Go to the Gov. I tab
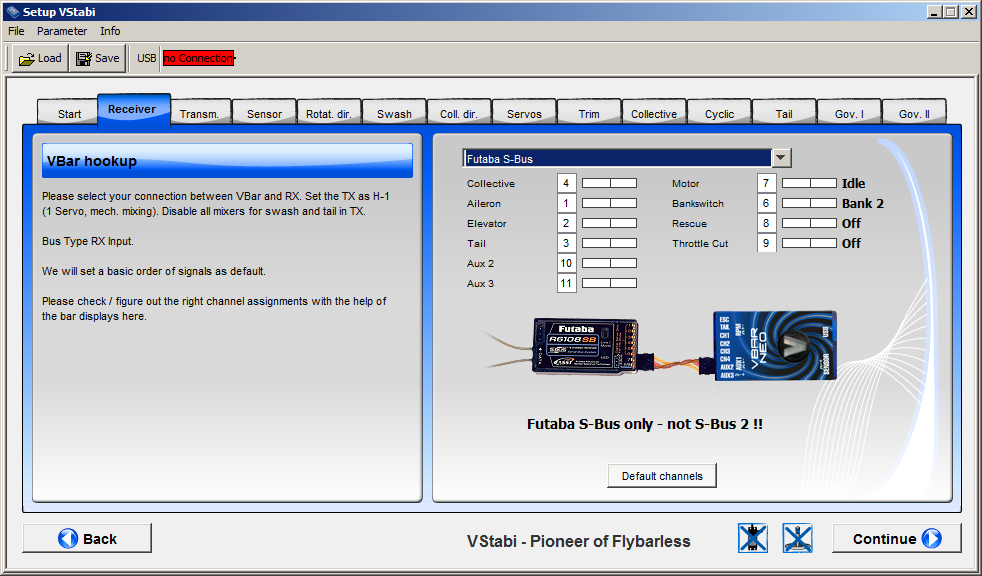The width and height of the screenshot is (982, 576). point(849,113)
